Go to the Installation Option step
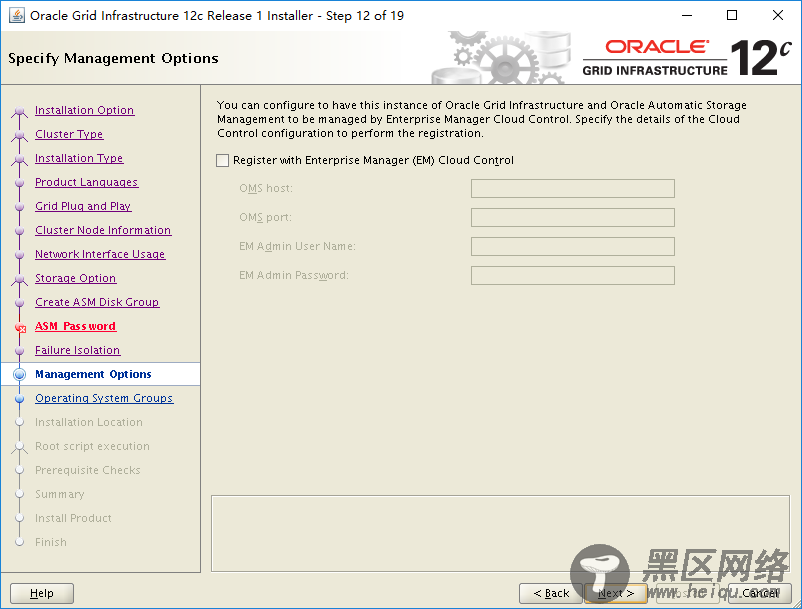802x609 pixels. (x=84, y=110)
